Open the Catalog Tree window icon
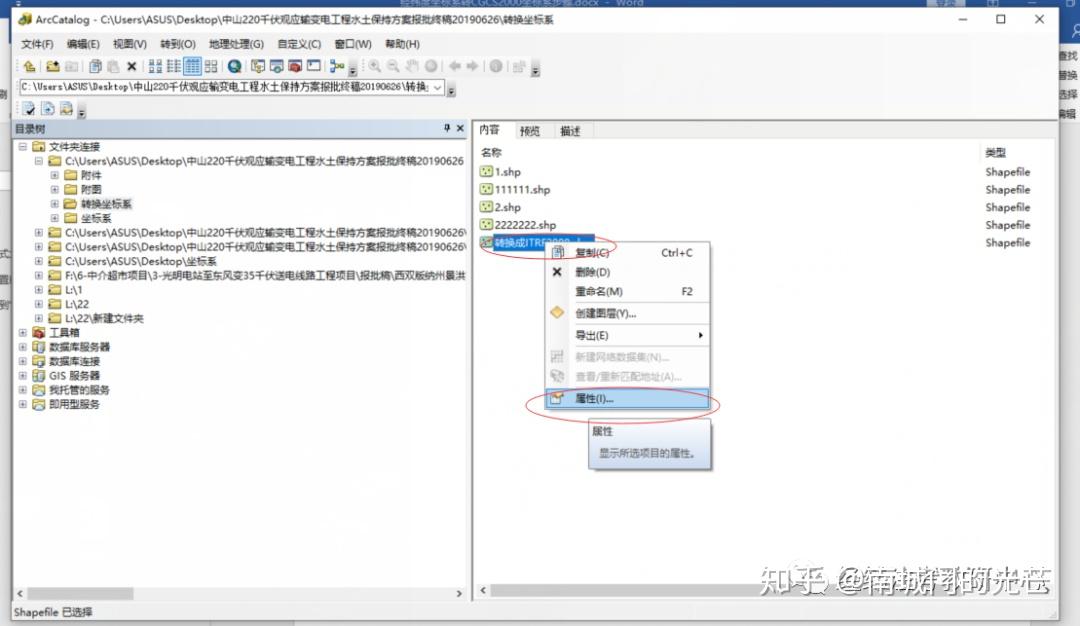Screen dimensions: 1080x626 pos(258,66)
